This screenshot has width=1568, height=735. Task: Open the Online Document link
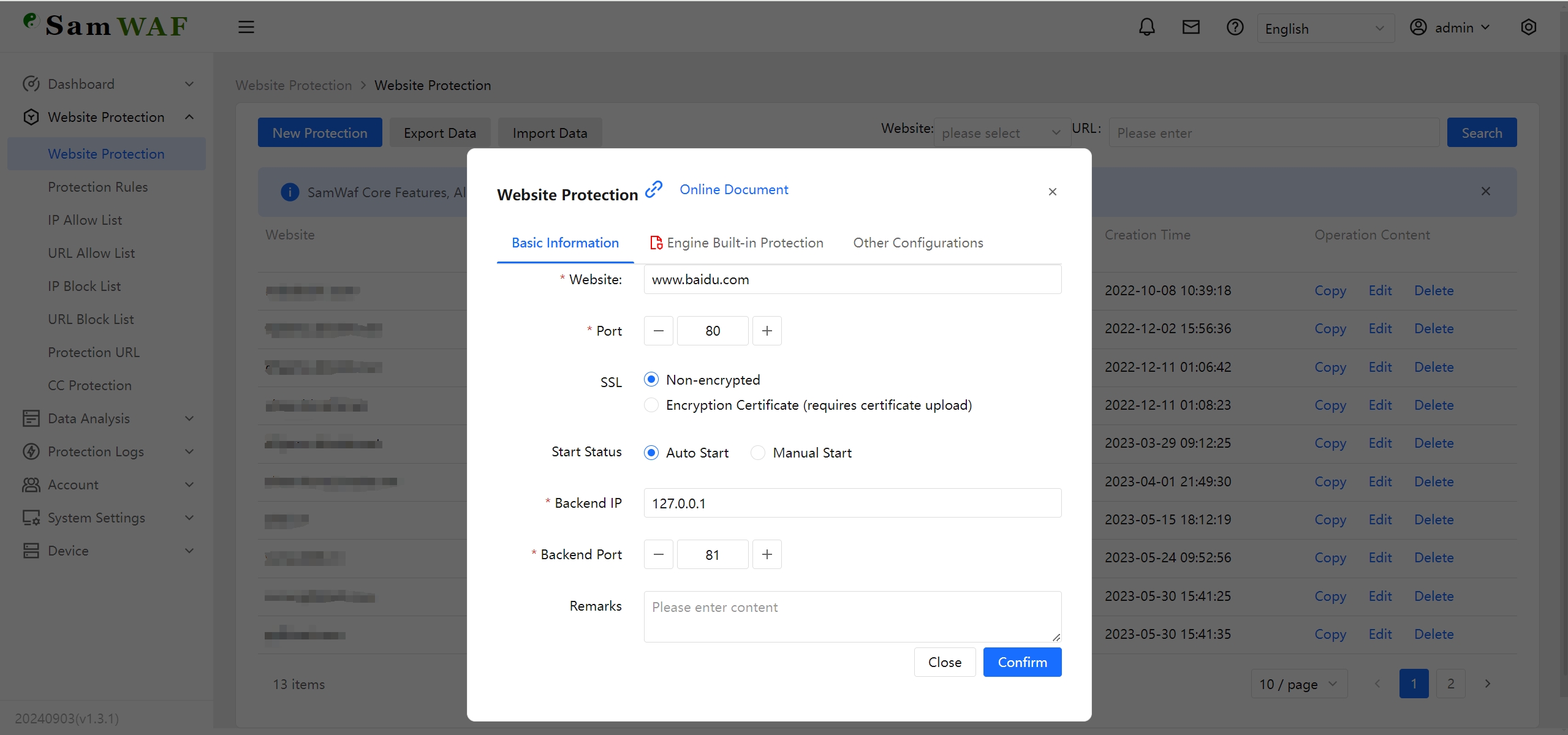click(x=733, y=189)
